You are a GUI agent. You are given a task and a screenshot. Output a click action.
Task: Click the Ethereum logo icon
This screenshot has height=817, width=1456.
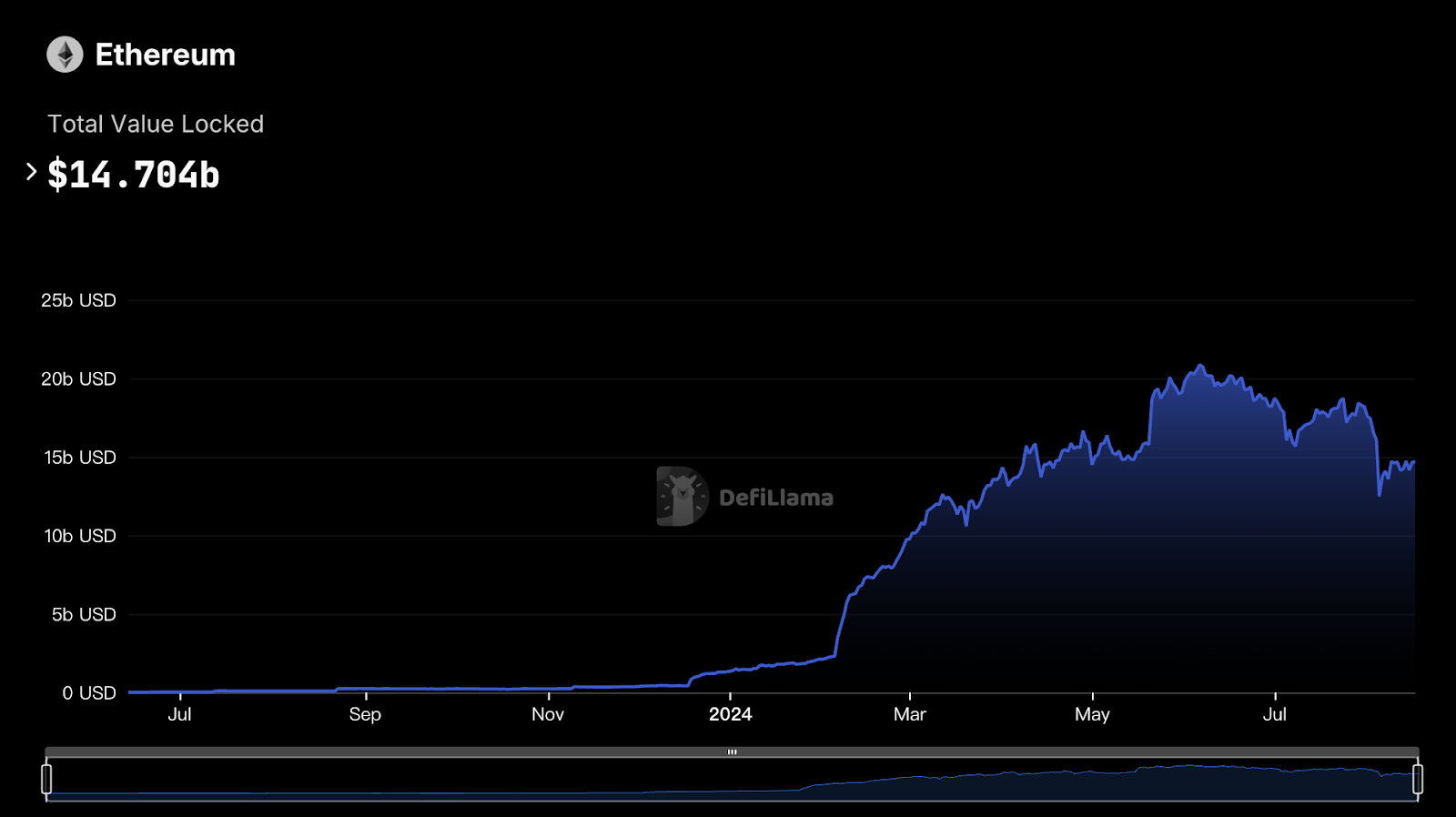pos(65,55)
